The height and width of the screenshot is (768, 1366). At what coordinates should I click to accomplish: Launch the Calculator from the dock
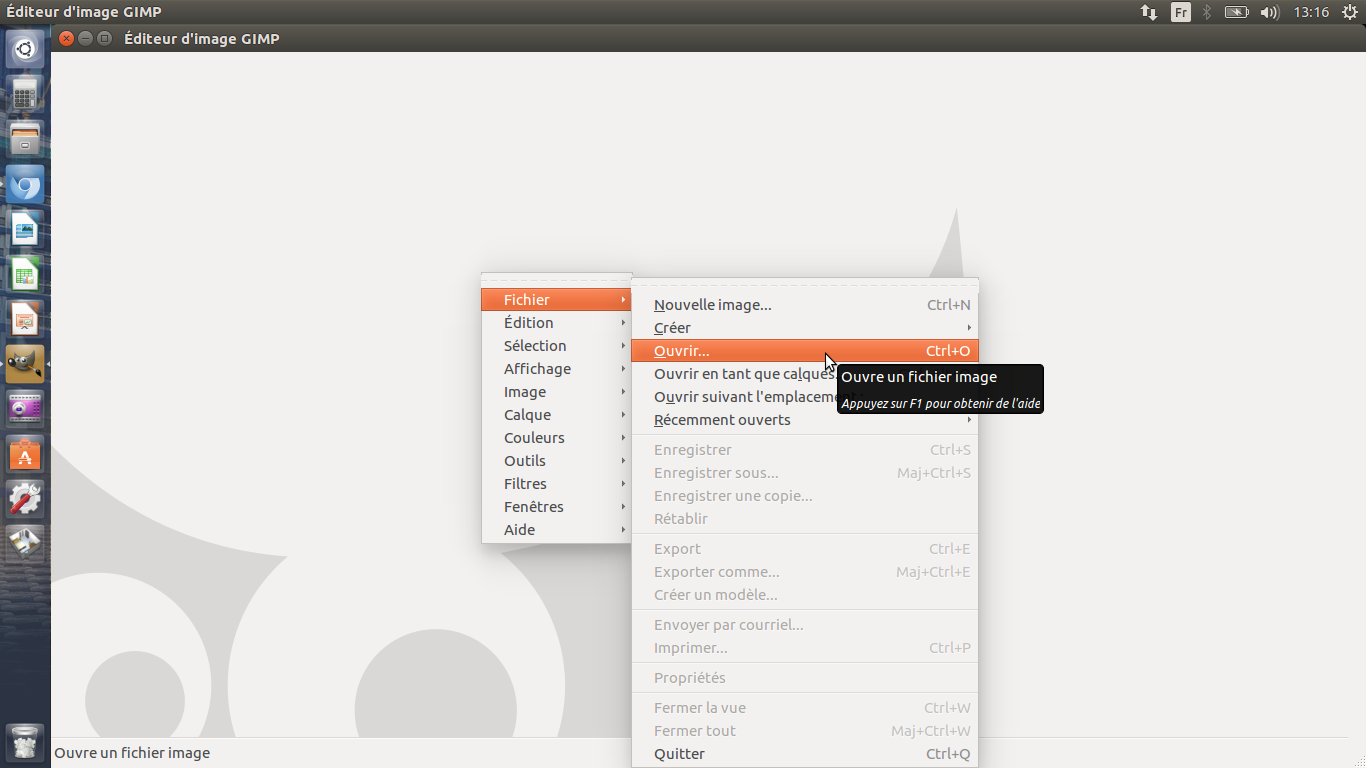pyautogui.click(x=25, y=95)
